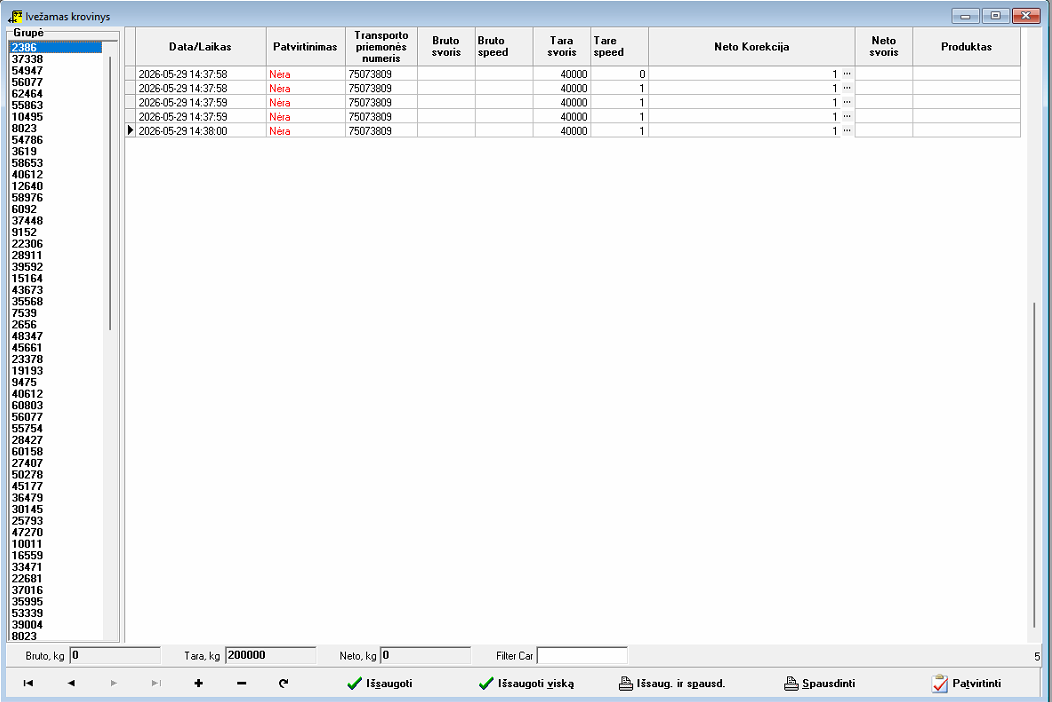Screen dimensions: 1052x702
Task: Select group 58976 in Grupė list
Action: coord(56,198)
